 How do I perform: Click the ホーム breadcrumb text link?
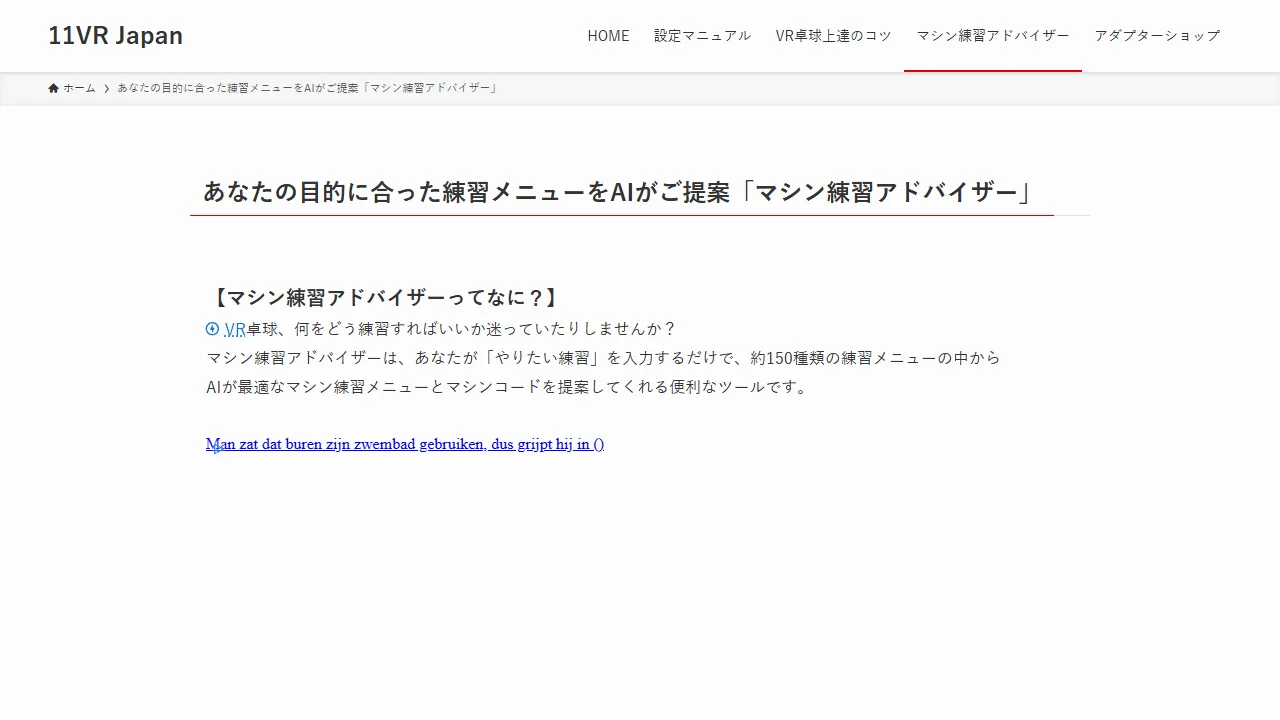coord(79,88)
